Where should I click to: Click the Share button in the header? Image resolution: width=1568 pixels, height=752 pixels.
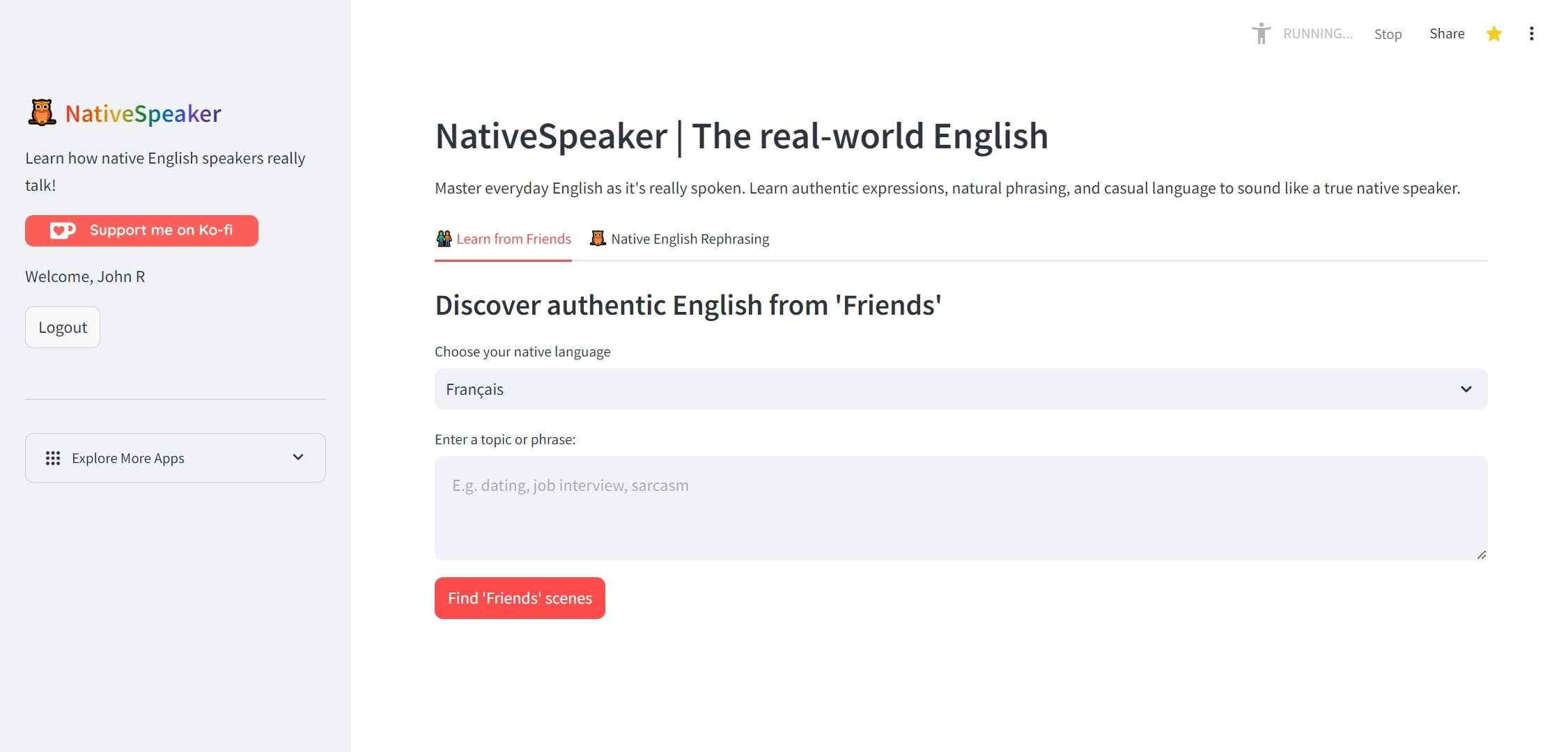click(1447, 33)
